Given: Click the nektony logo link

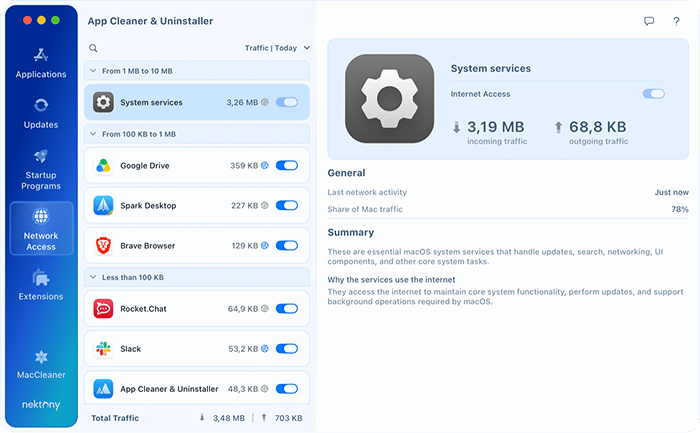Looking at the screenshot, I should [x=41, y=404].
